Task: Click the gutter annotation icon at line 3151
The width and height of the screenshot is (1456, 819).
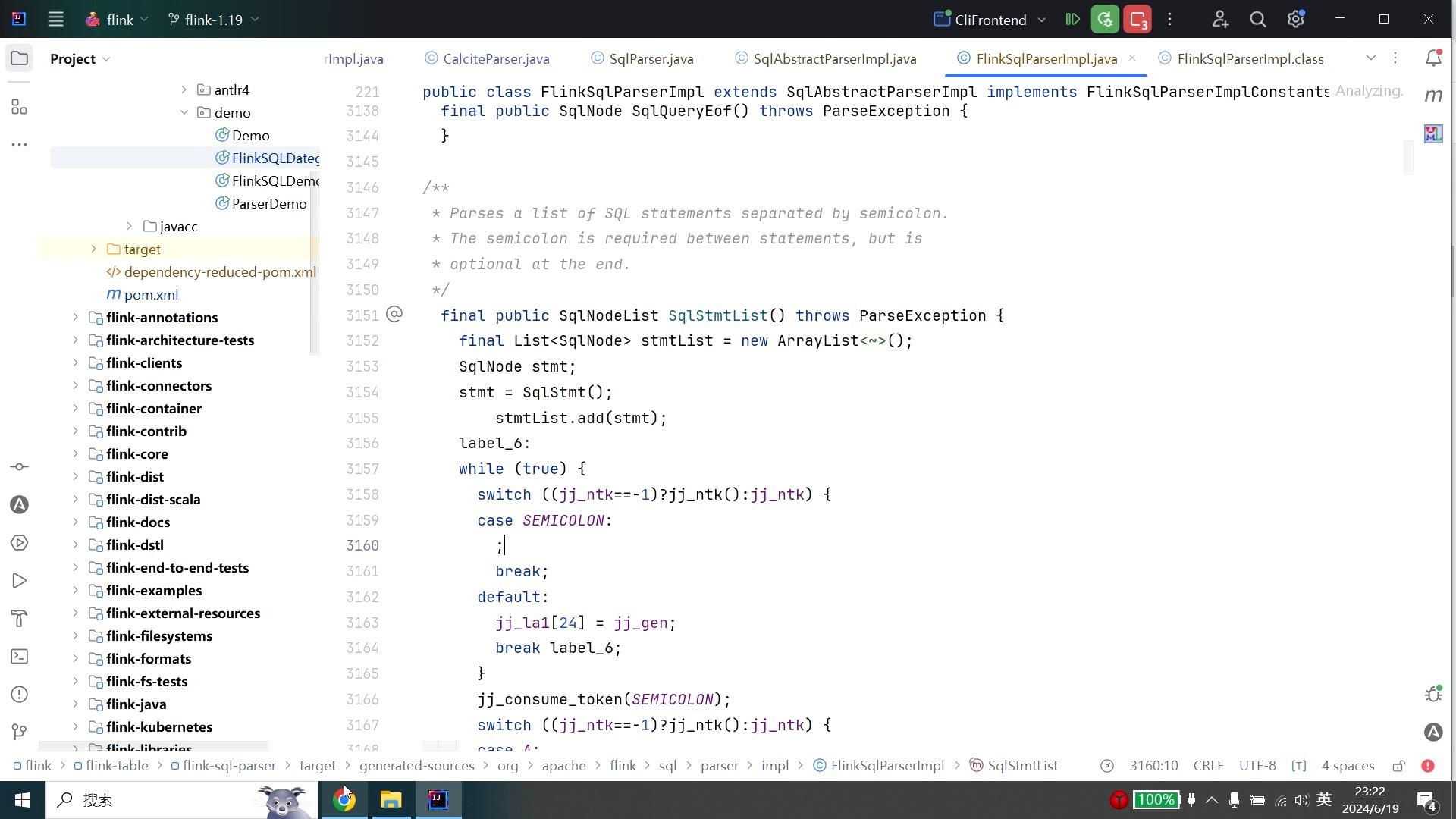Action: click(394, 315)
